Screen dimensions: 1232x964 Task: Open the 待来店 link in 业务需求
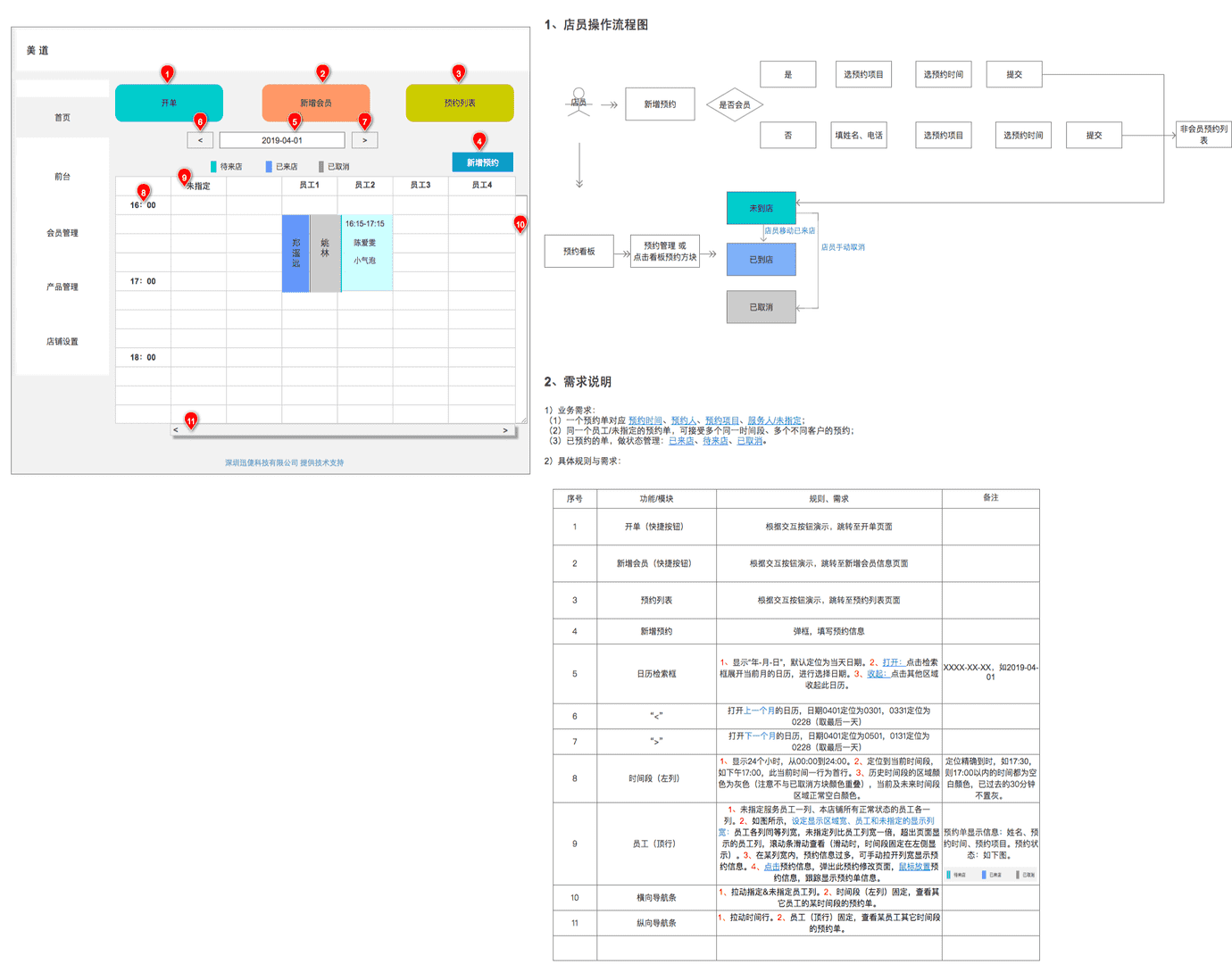[715, 441]
